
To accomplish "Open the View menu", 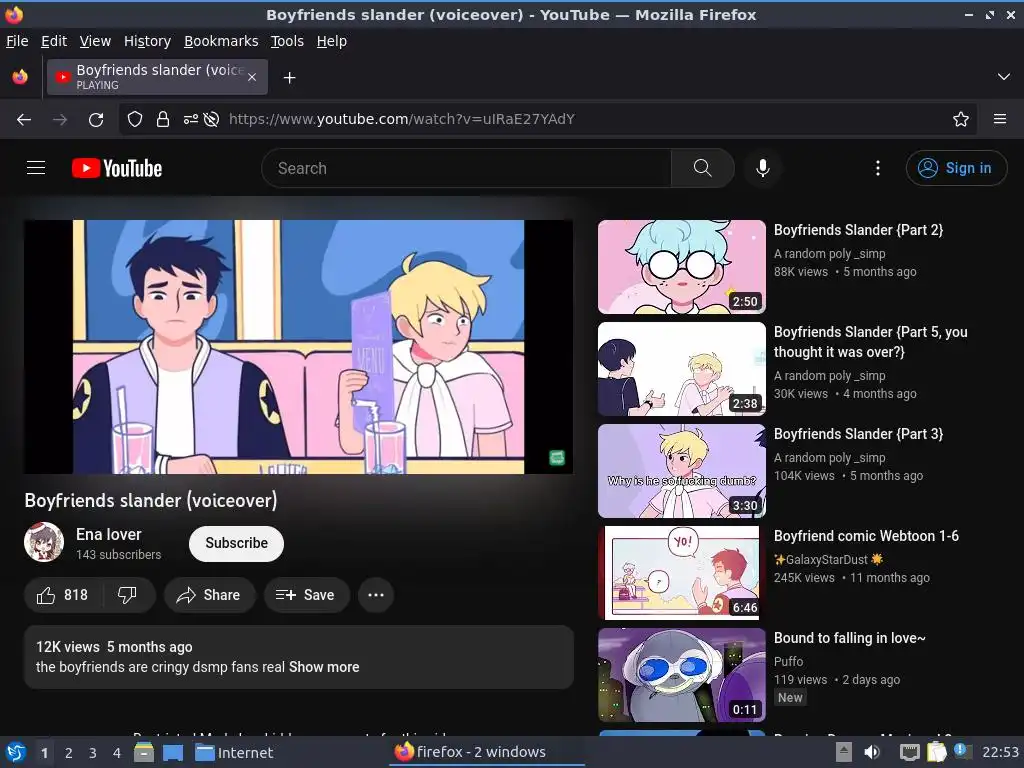I will [95, 41].
